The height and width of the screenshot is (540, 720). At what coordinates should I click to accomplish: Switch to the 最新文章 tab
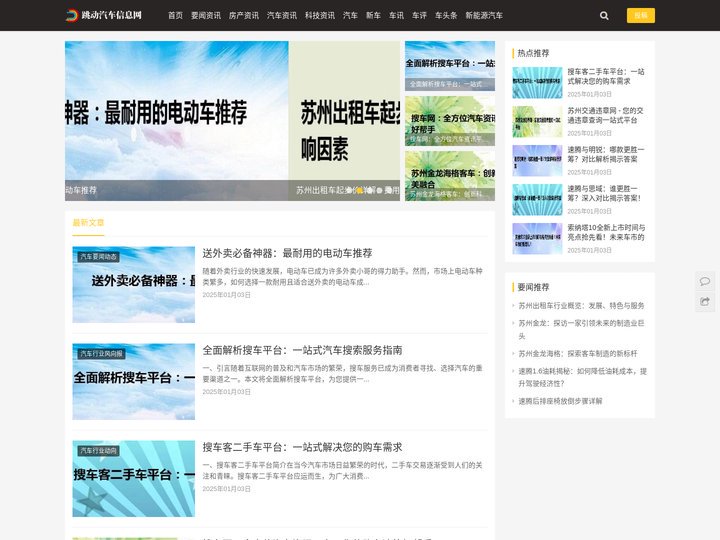pos(88,223)
